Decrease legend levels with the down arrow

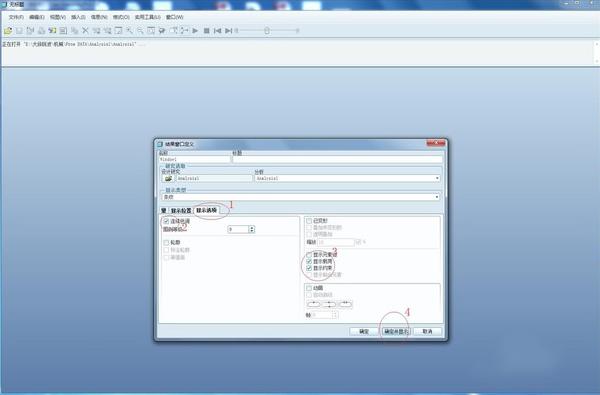click(251, 231)
